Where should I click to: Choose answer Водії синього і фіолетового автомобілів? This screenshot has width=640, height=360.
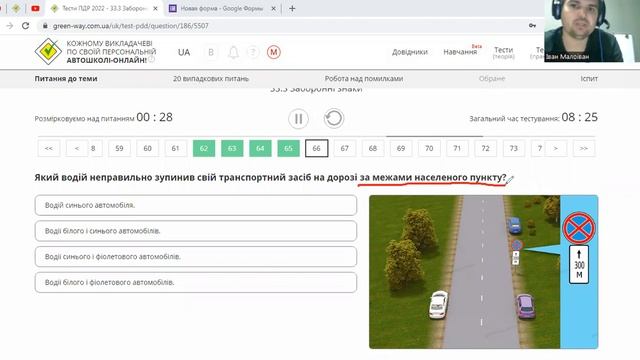click(196, 256)
